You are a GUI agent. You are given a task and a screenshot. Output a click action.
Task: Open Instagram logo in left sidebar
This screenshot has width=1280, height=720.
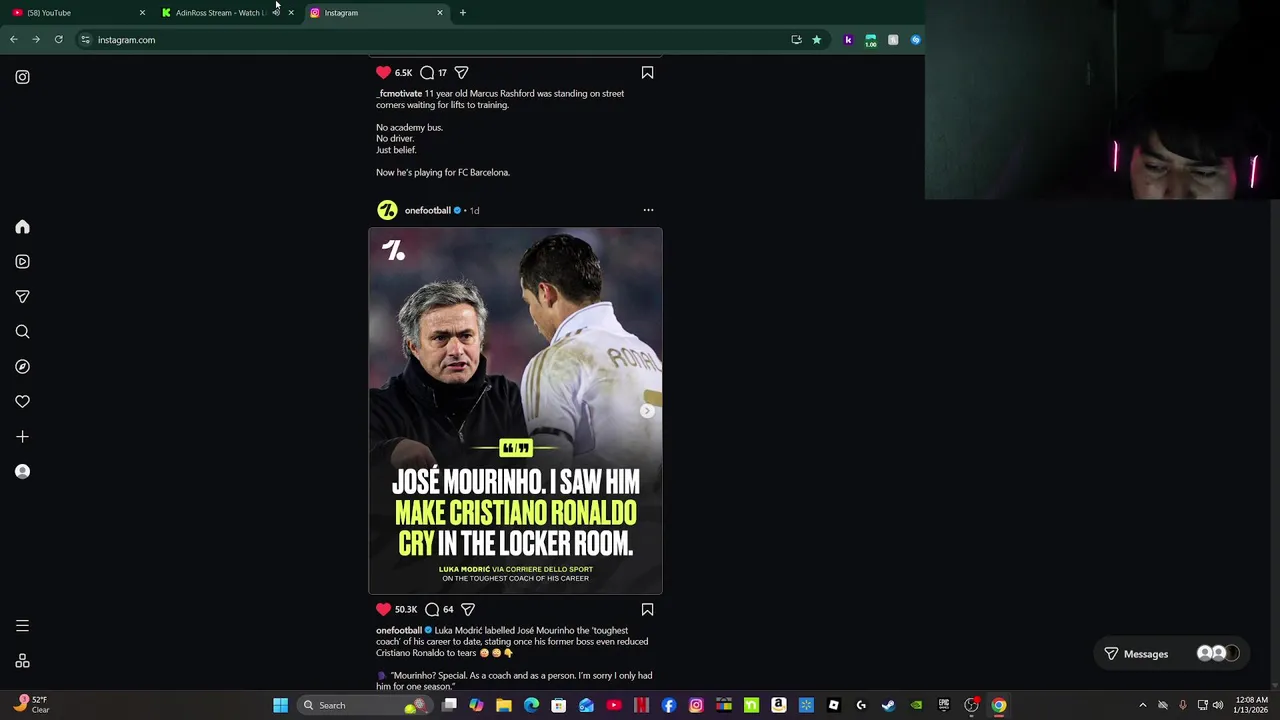click(22, 77)
